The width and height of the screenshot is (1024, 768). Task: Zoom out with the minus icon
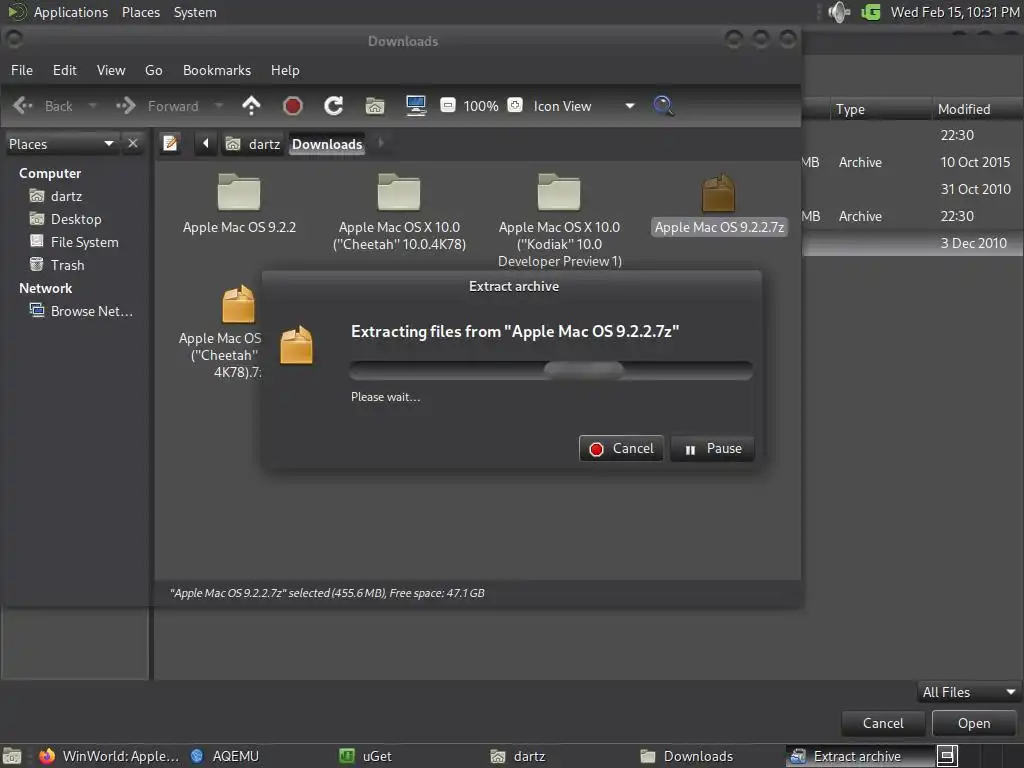pos(448,105)
